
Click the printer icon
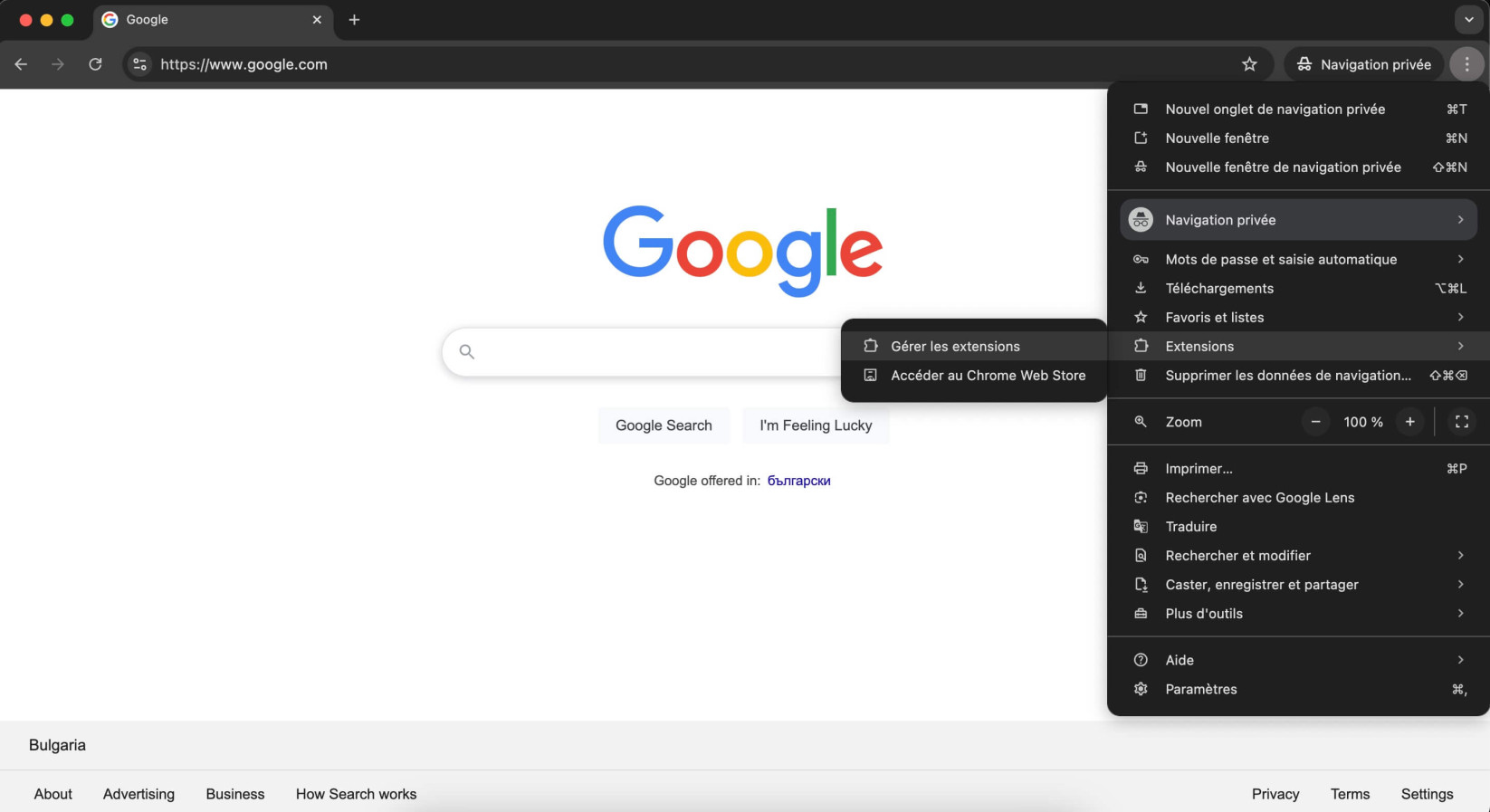coord(1141,469)
